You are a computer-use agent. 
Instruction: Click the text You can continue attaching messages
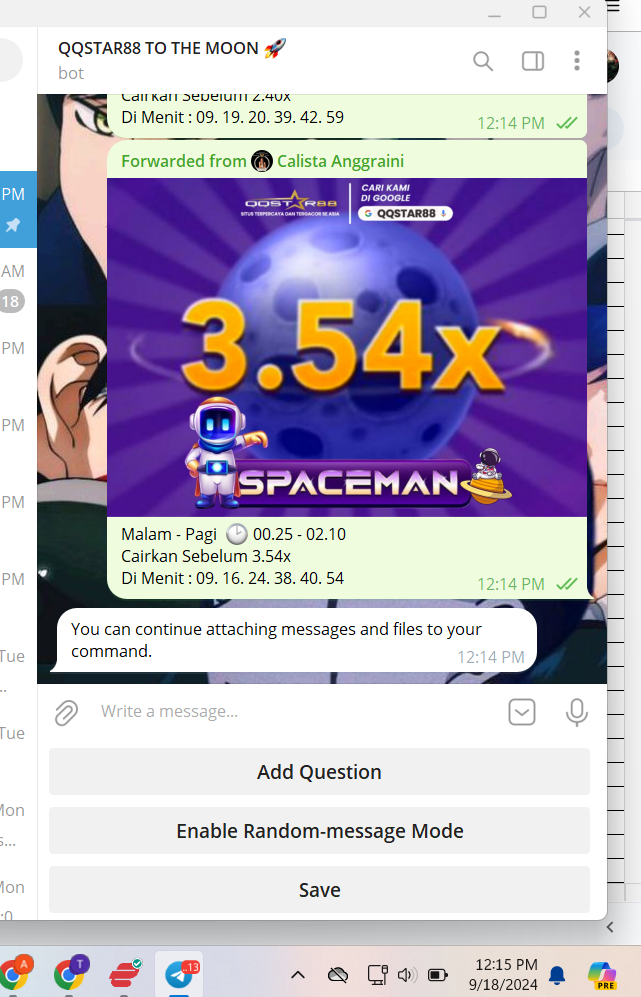(x=277, y=640)
